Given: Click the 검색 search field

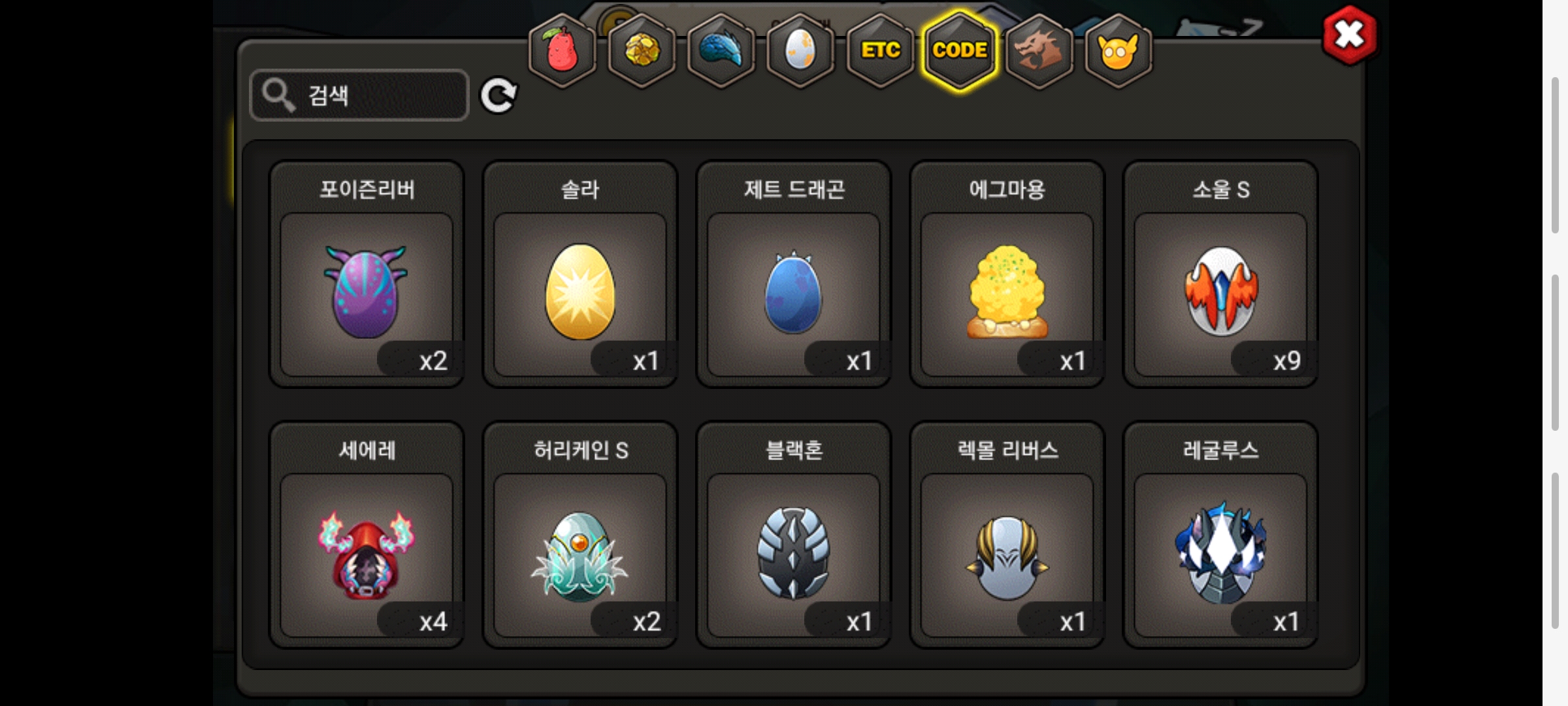Looking at the screenshot, I should tap(359, 95).
